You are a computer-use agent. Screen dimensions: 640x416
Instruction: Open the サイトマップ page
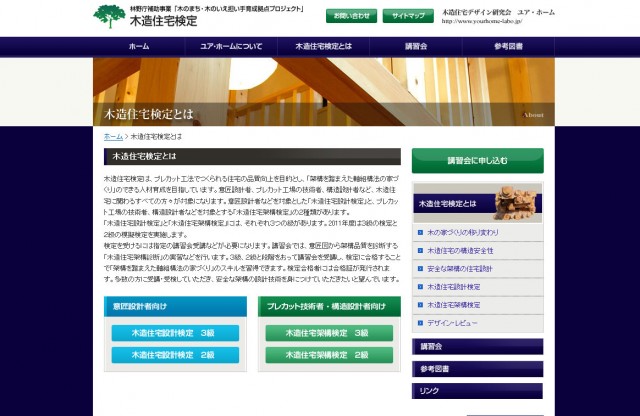408,16
